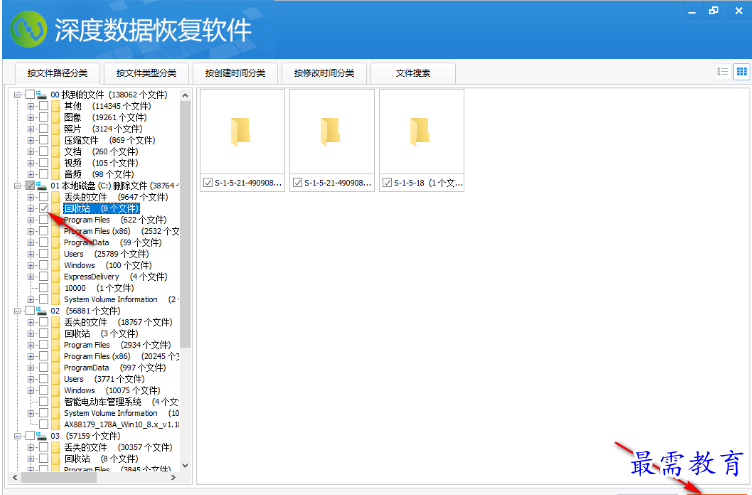
Task: Click folder icon of 图像 row
Action: tap(56, 118)
